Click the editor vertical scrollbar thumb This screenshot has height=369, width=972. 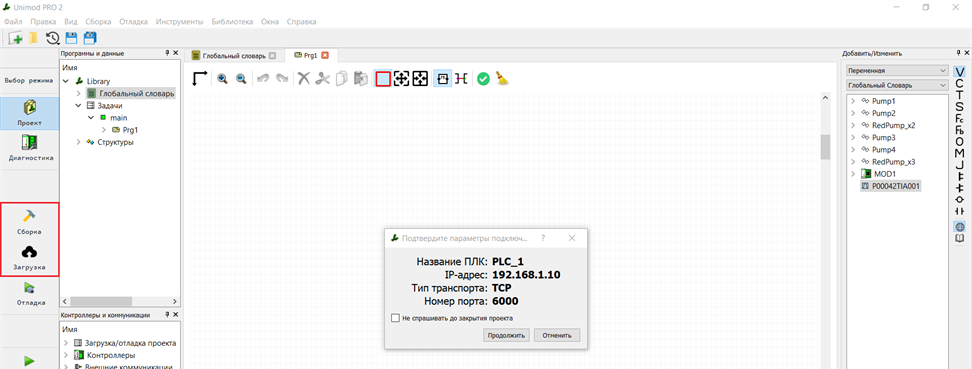tap(825, 148)
